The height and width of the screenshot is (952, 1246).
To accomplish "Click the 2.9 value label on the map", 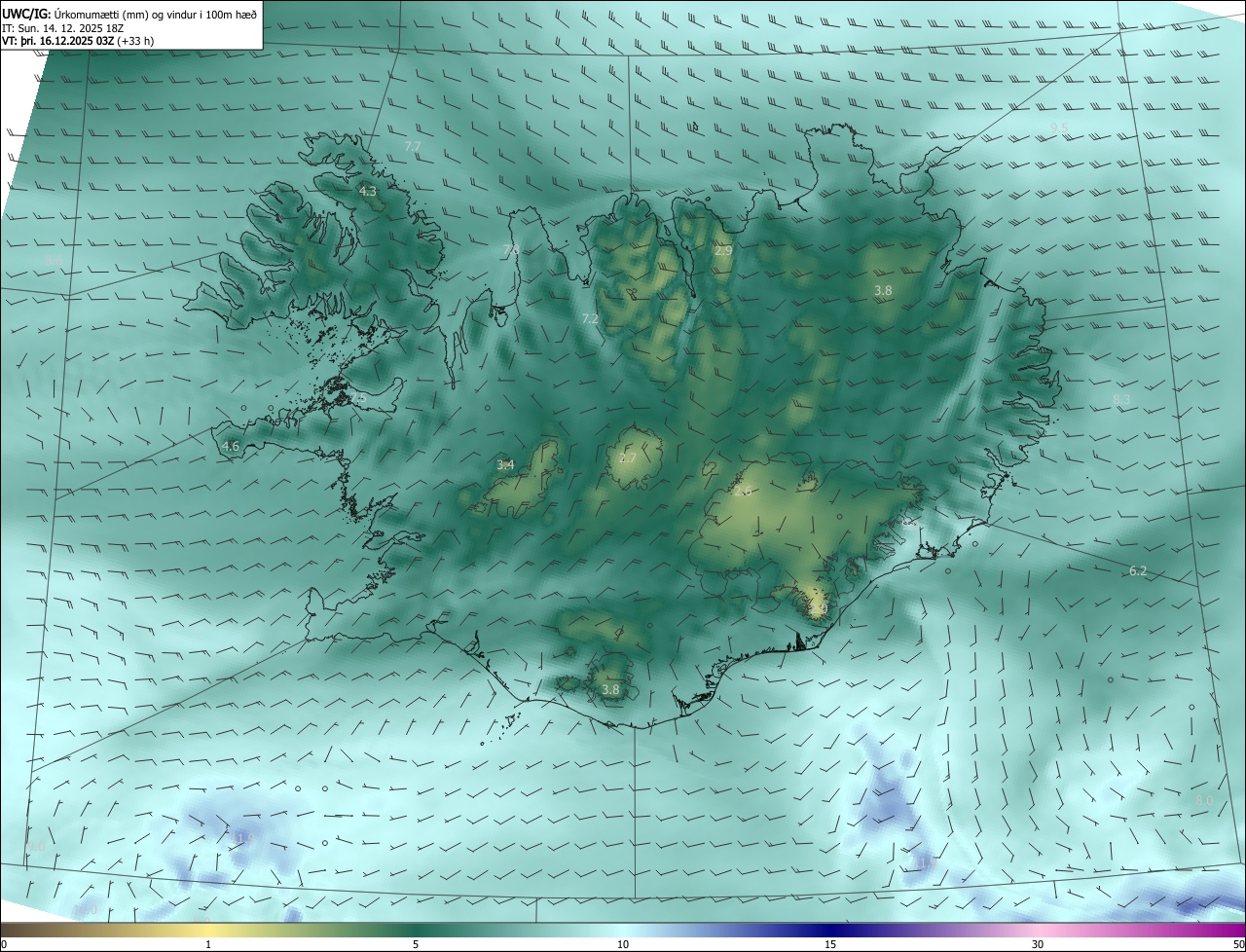I will pos(723,251).
